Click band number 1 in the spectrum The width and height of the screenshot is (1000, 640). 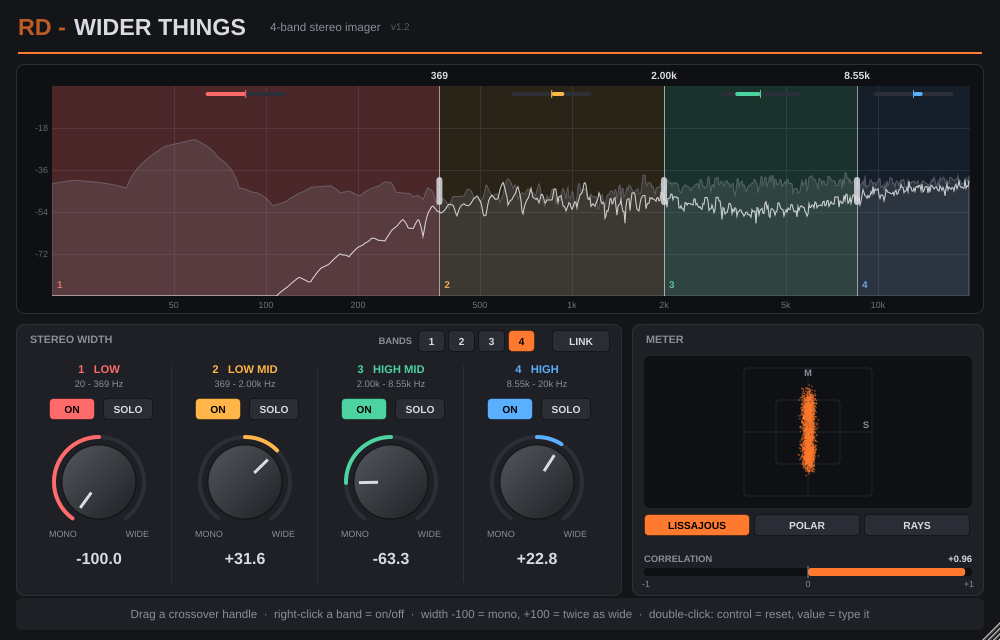[x=60, y=285]
